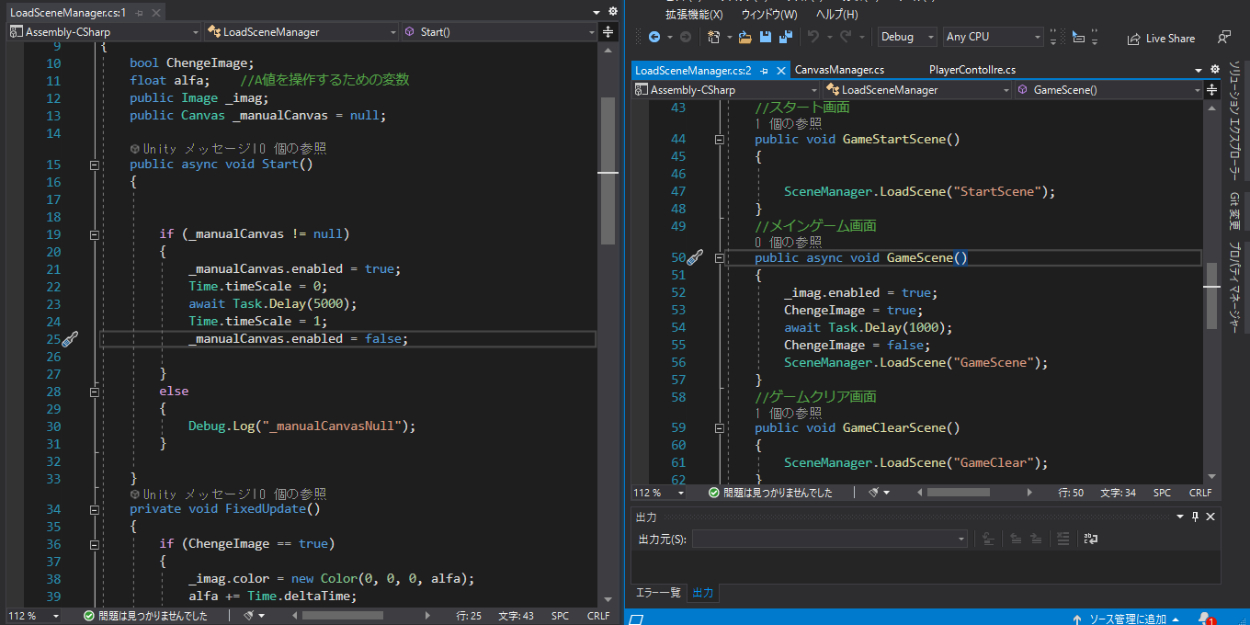Open the right editor's gear settings icon
Viewport: 1250px width, 625px height.
tap(1215, 70)
